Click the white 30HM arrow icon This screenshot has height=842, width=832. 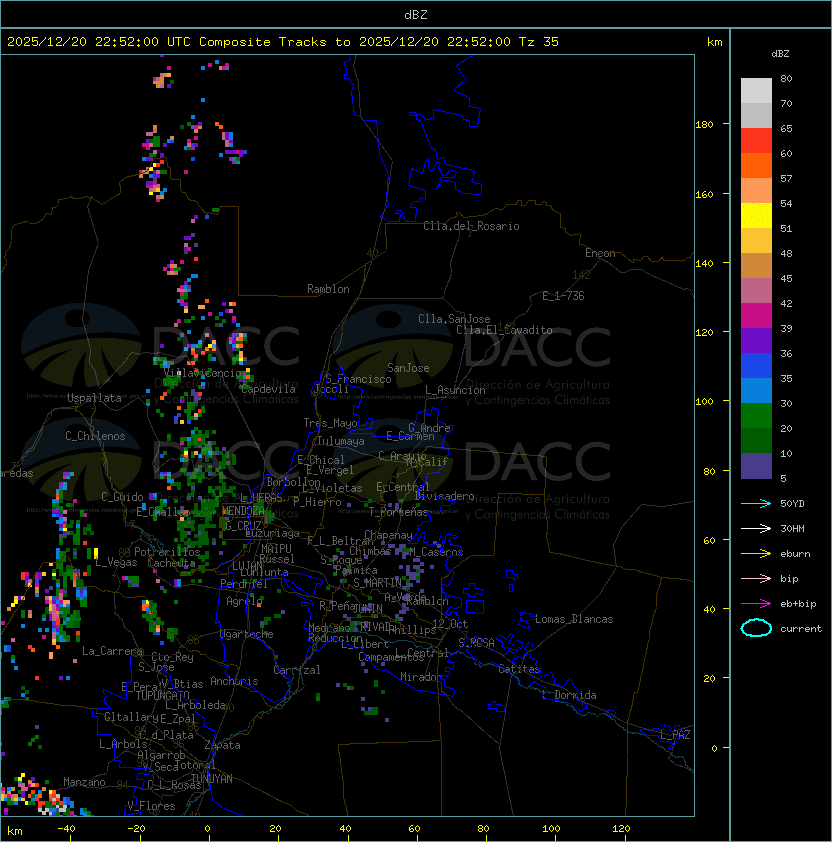pos(756,528)
